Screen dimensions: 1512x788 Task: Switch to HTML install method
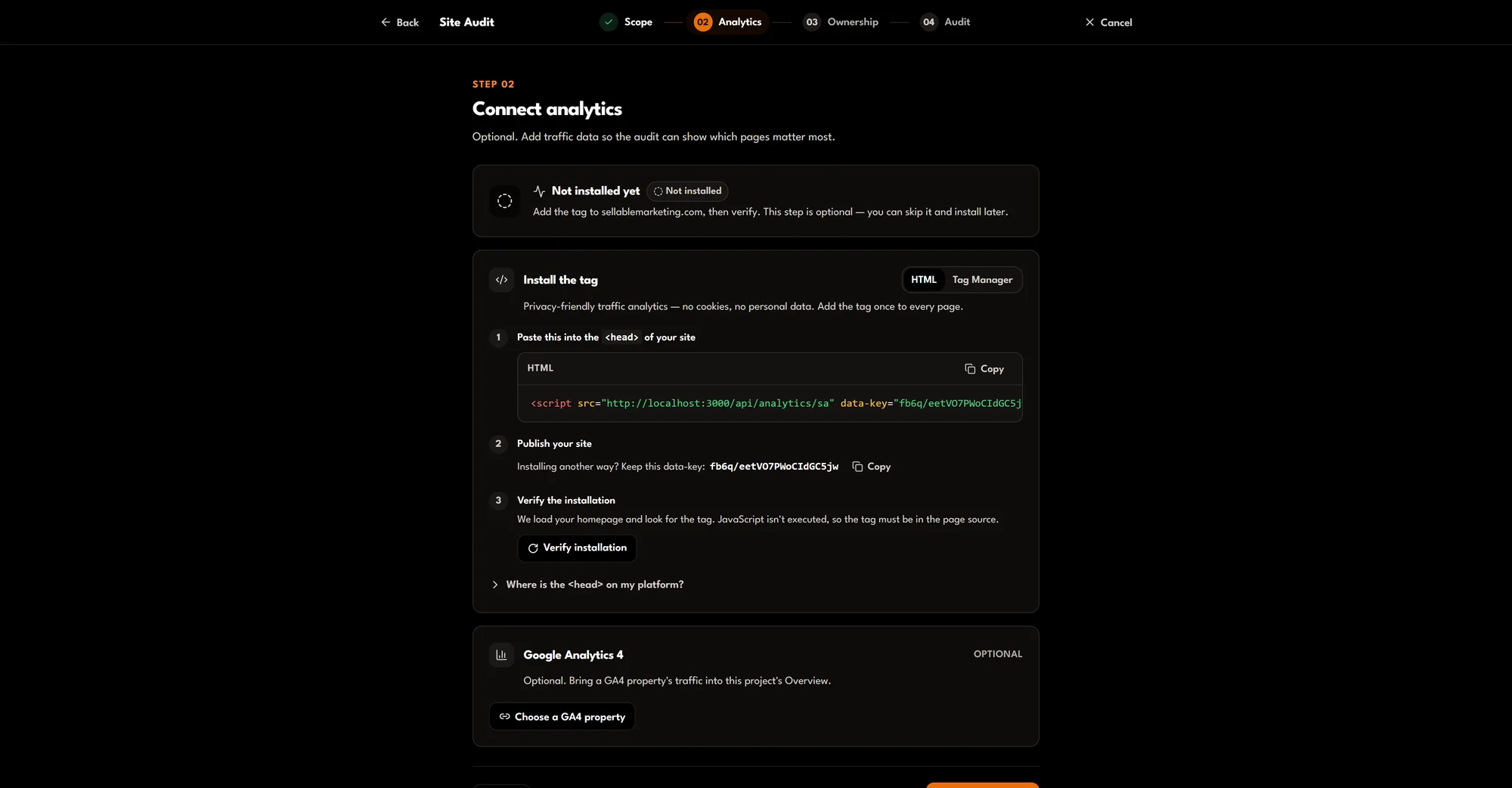[923, 280]
